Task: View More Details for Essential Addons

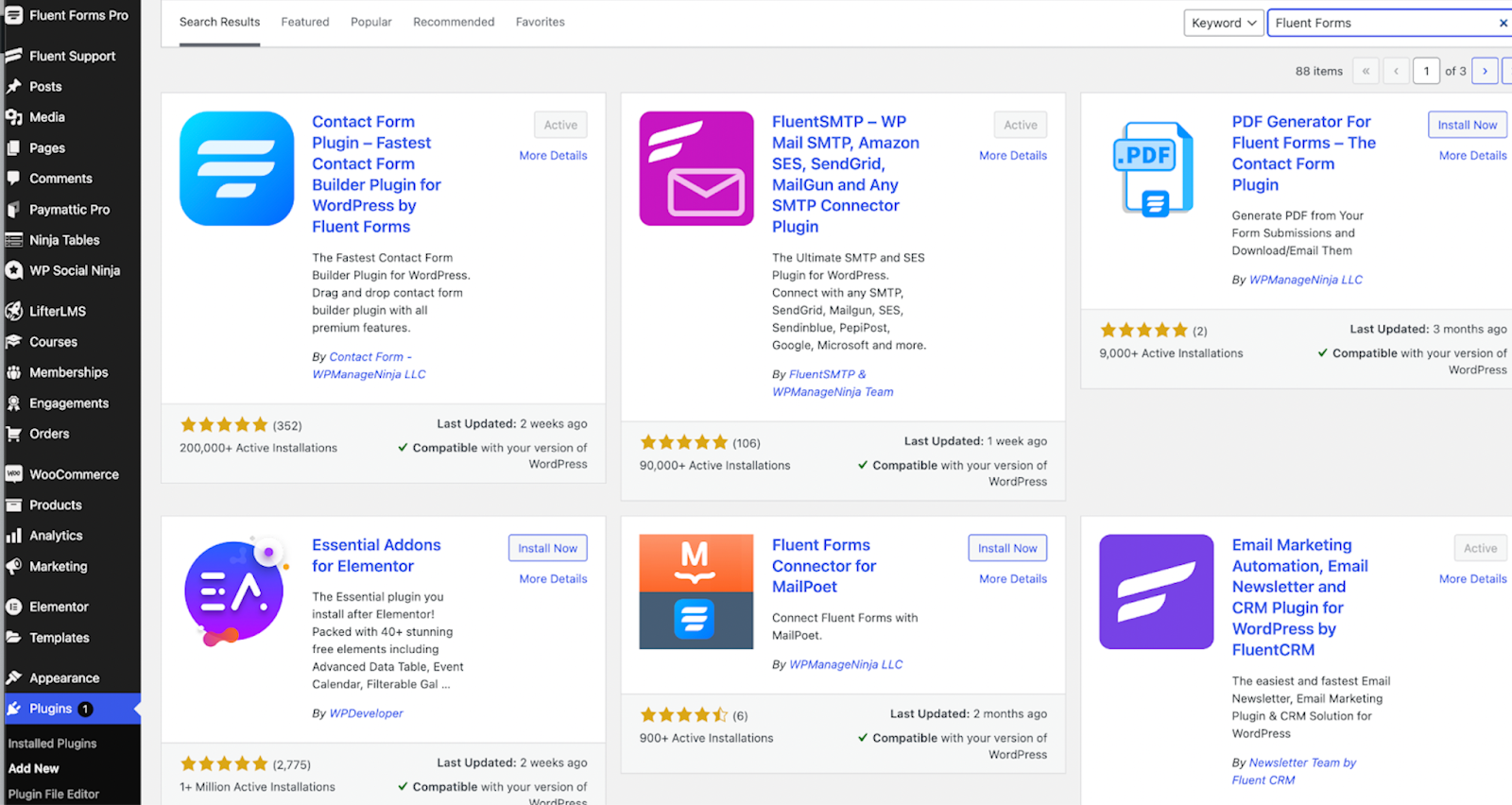Action: 553,579
